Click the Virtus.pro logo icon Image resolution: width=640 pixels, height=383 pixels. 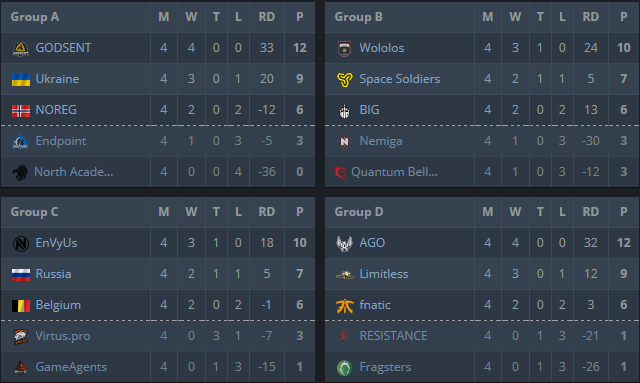[21, 336]
